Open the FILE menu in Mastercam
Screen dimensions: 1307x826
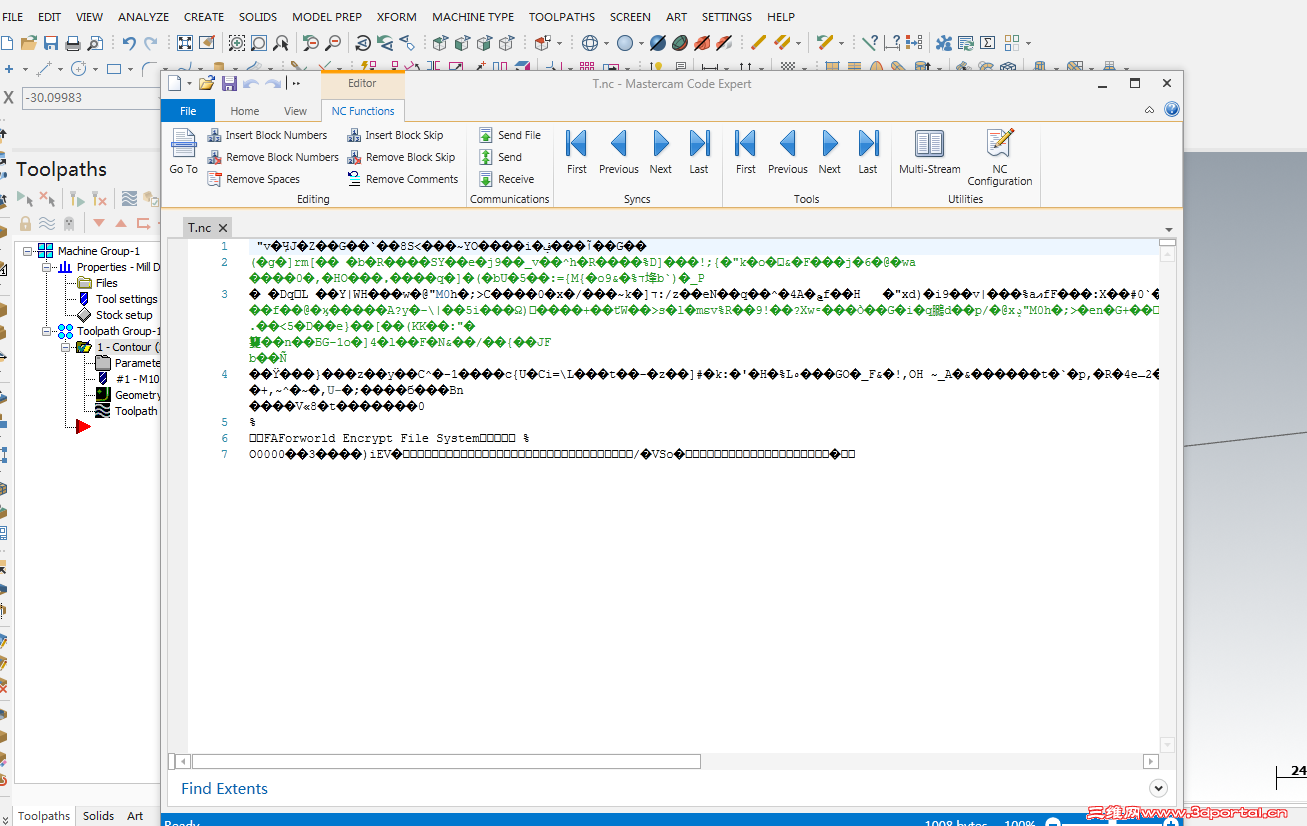[13, 17]
